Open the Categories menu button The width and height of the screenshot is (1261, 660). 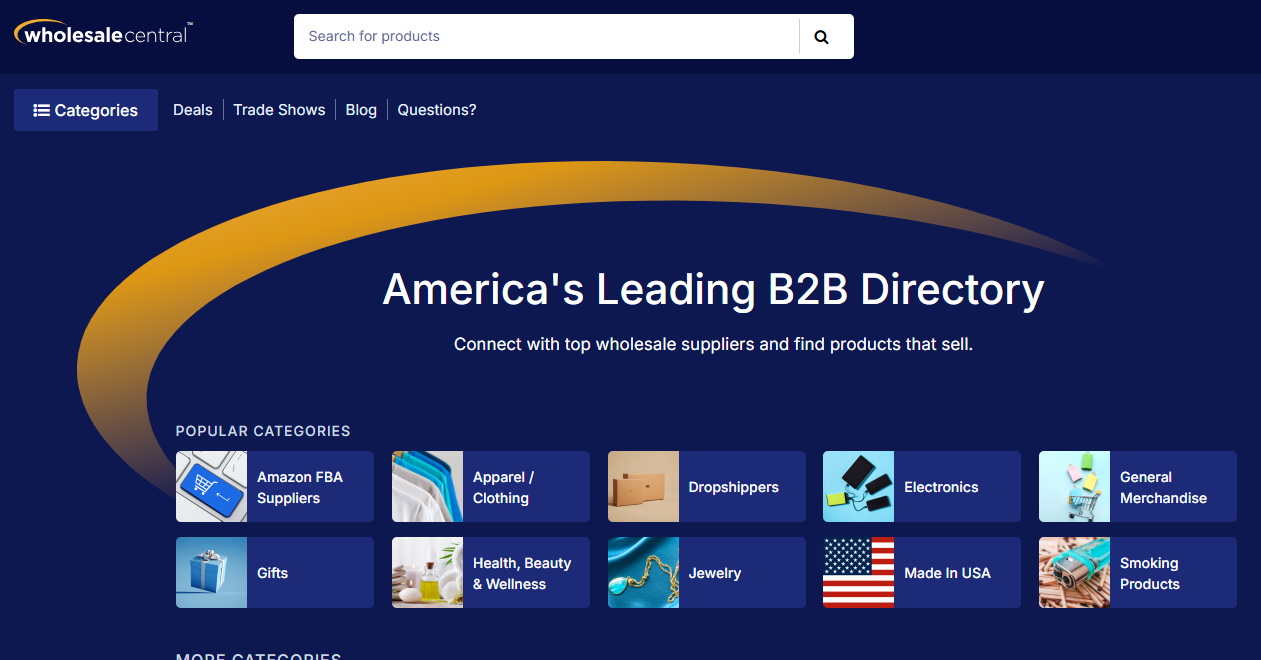coord(86,110)
